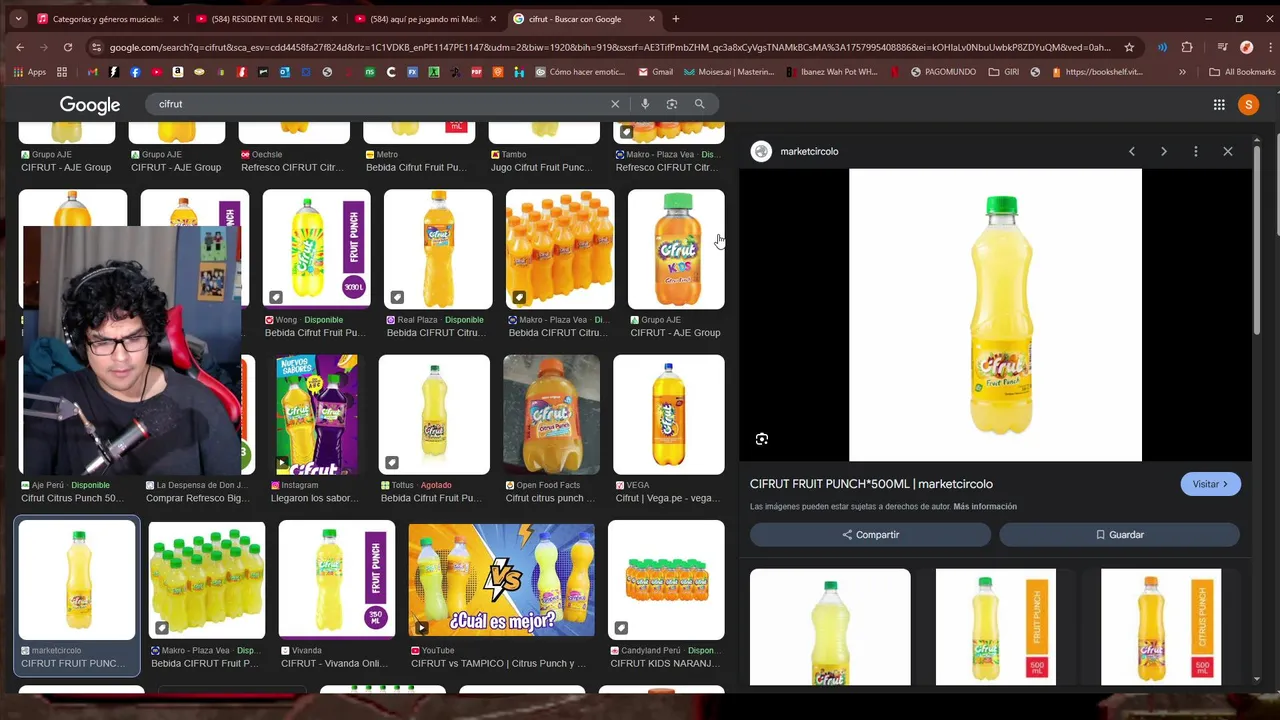This screenshot has width=1280, height=720.
Task: Open the Google account avatar
Action: tap(1248, 104)
